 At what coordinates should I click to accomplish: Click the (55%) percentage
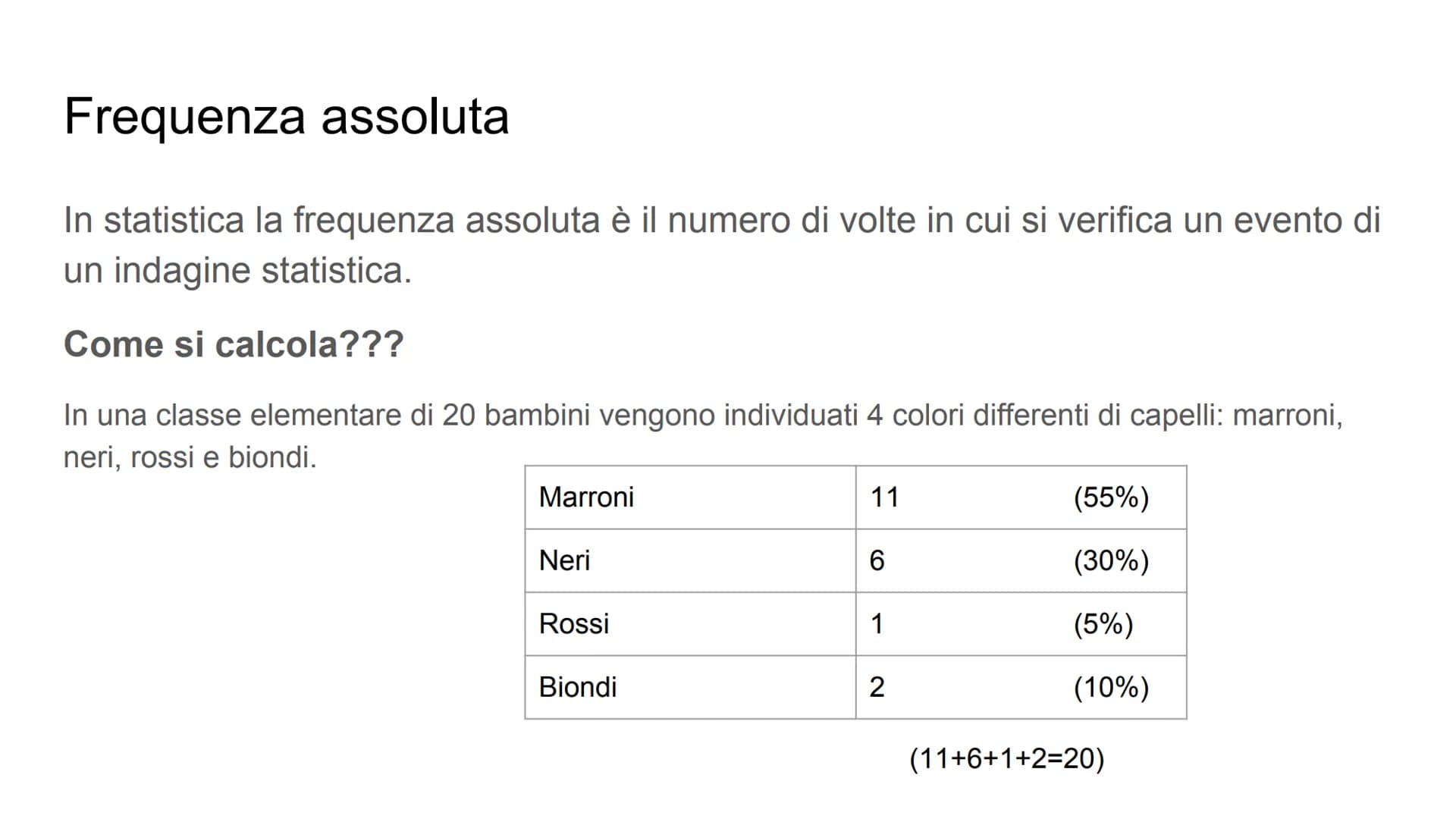click(x=1111, y=497)
